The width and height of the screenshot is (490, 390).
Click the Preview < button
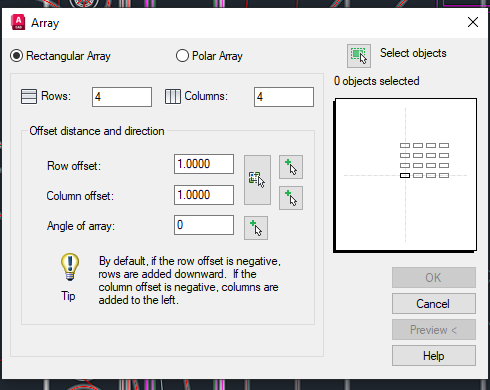pyautogui.click(x=434, y=330)
